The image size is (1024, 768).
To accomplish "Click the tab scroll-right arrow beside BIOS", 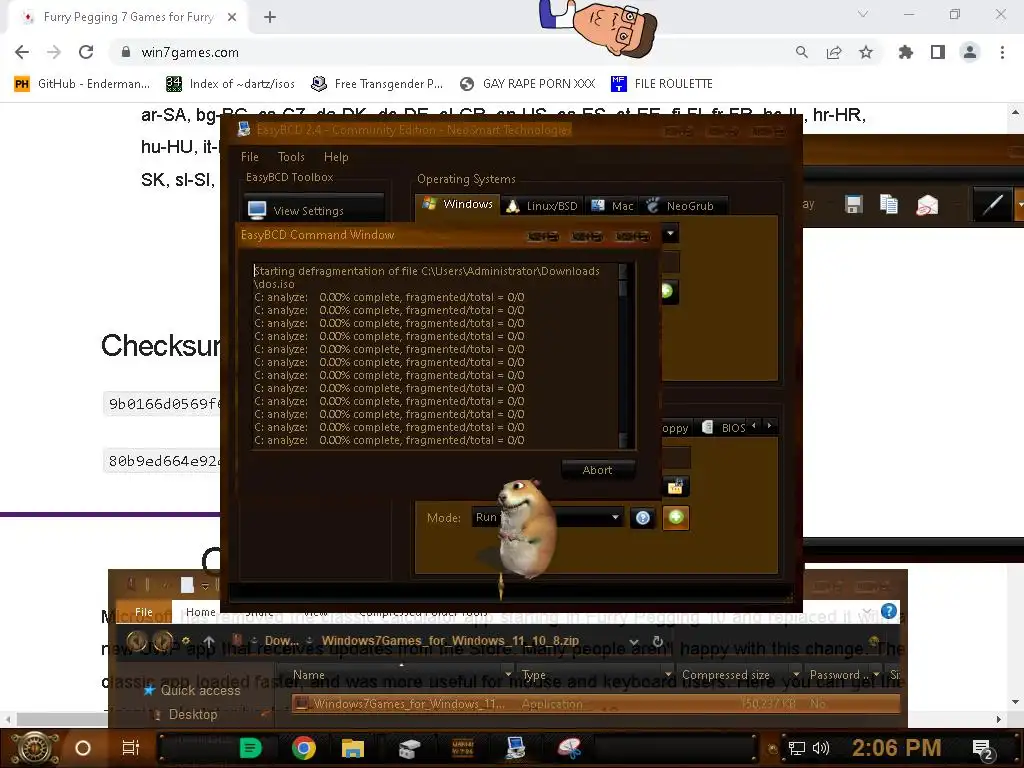I will [769, 425].
